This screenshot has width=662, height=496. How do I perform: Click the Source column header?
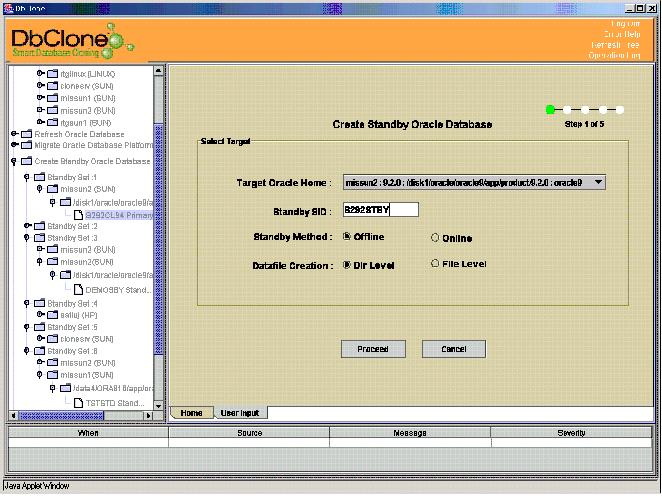tap(249, 433)
